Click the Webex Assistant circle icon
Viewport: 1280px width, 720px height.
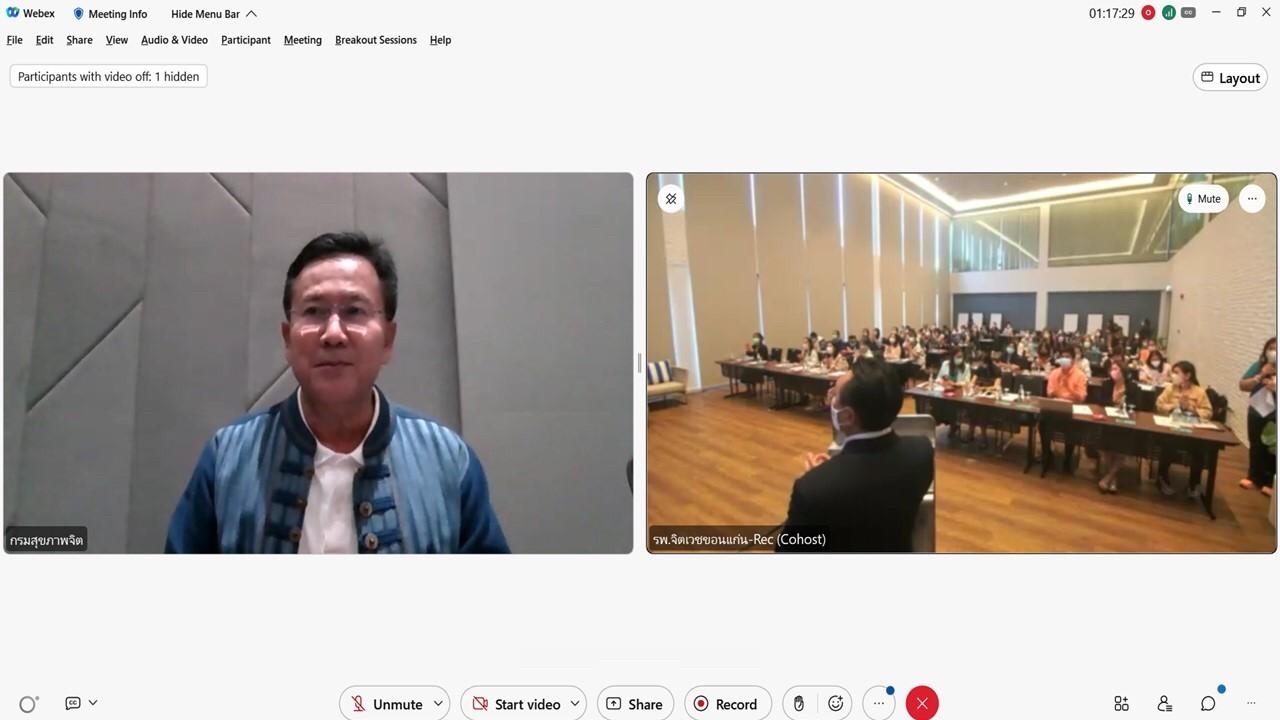pos(28,704)
